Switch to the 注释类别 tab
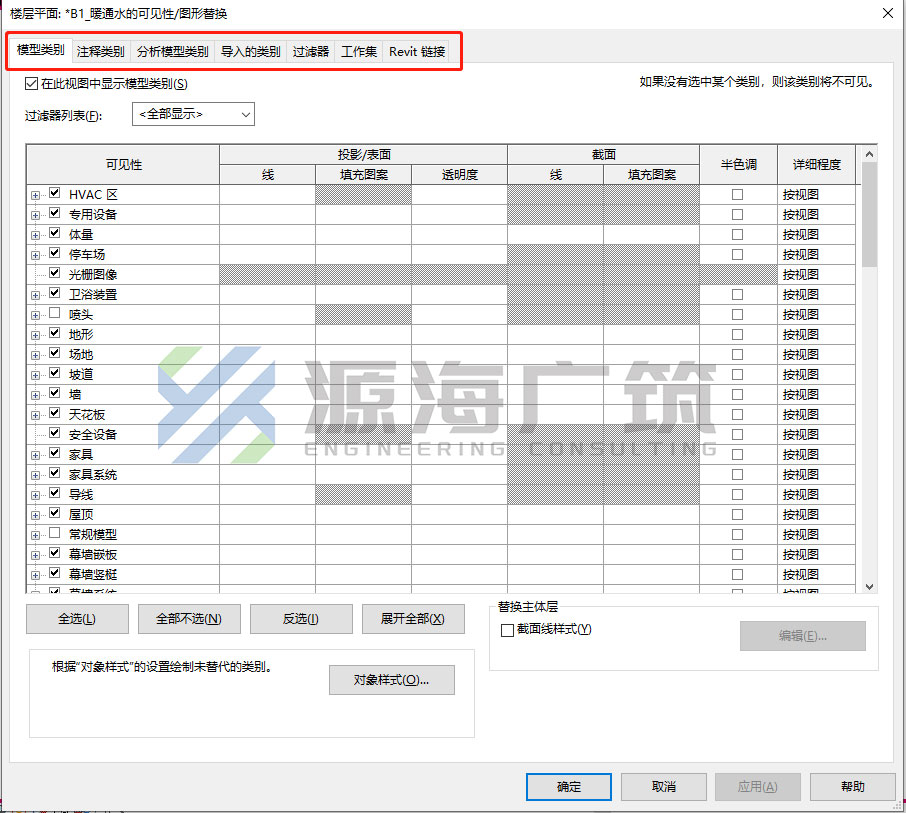The height and width of the screenshot is (813, 906). (101, 51)
